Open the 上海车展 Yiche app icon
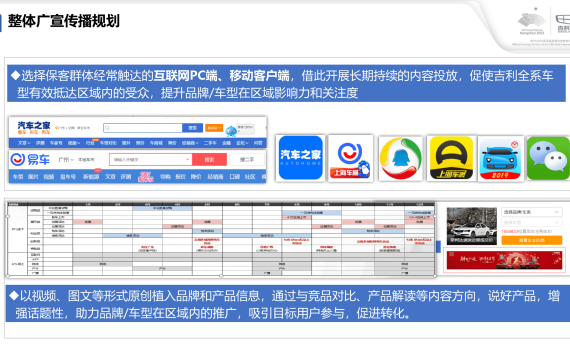570x360 pixels. click(350, 158)
